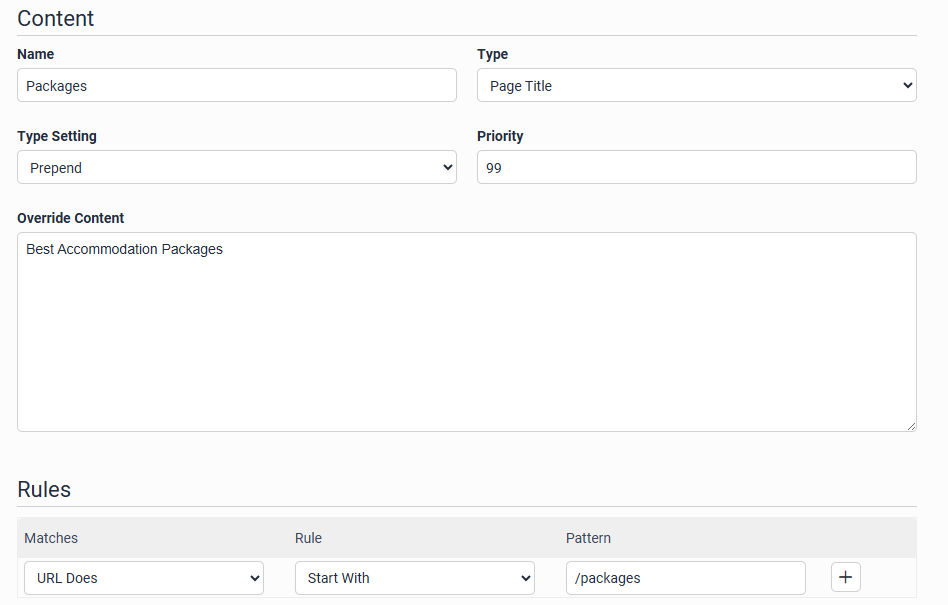Click inside the Override Content text area

[x=466, y=332]
